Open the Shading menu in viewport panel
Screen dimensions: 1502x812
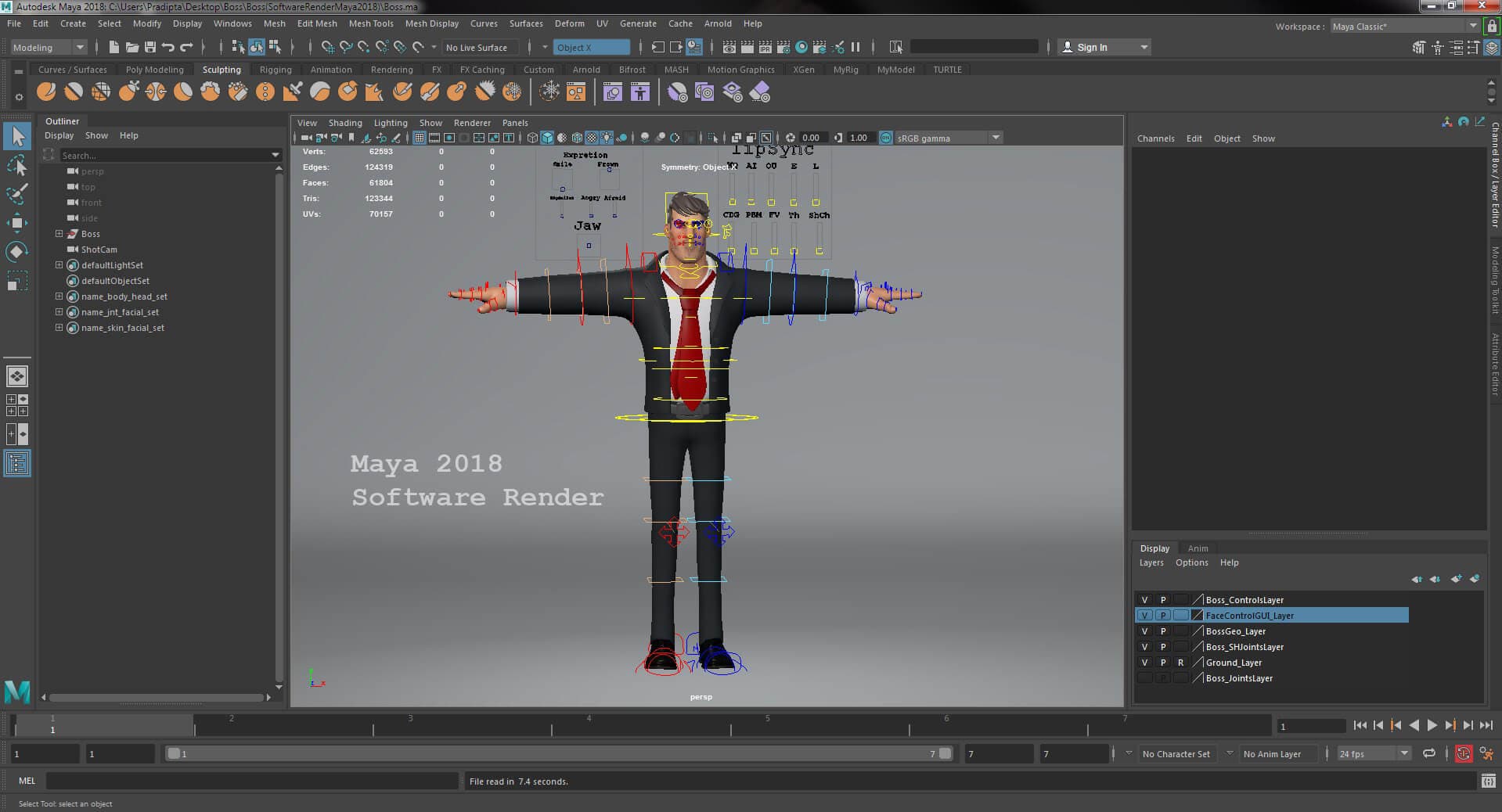(x=345, y=123)
